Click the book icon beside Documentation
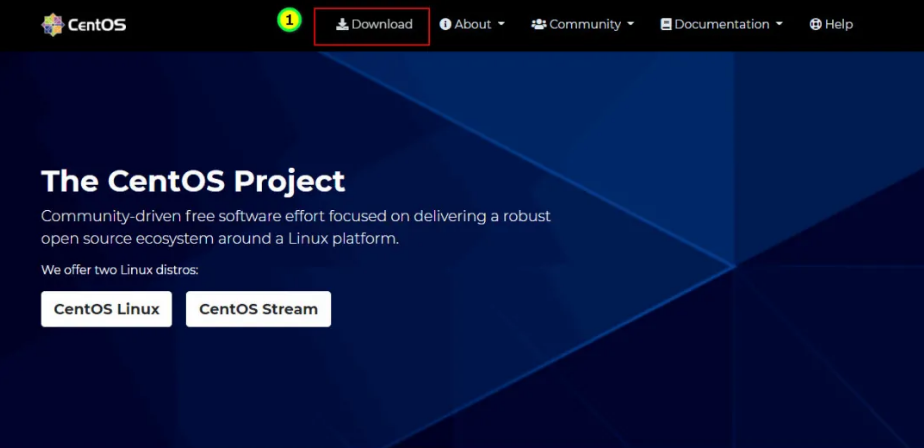This screenshot has width=924, height=448. (x=666, y=24)
